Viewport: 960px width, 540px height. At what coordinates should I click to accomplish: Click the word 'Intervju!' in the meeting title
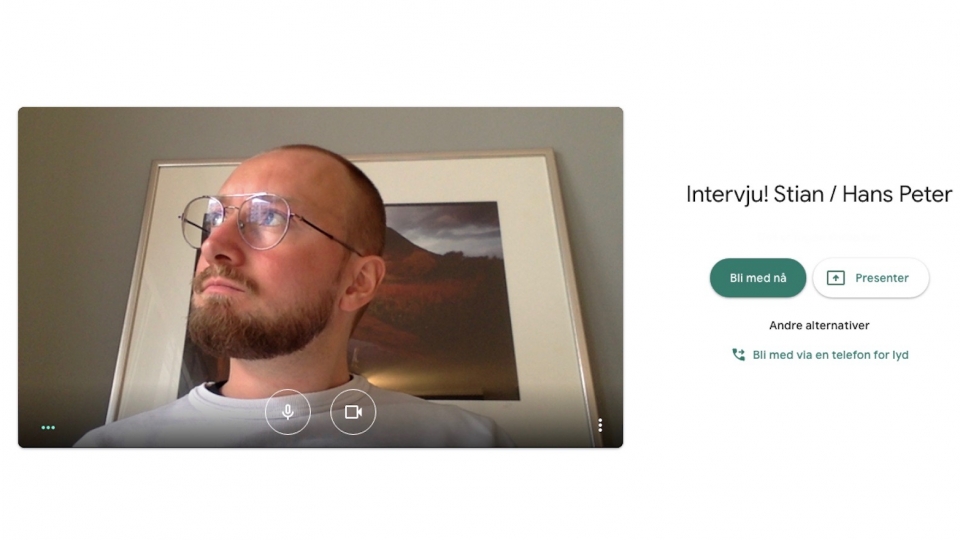point(727,195)
